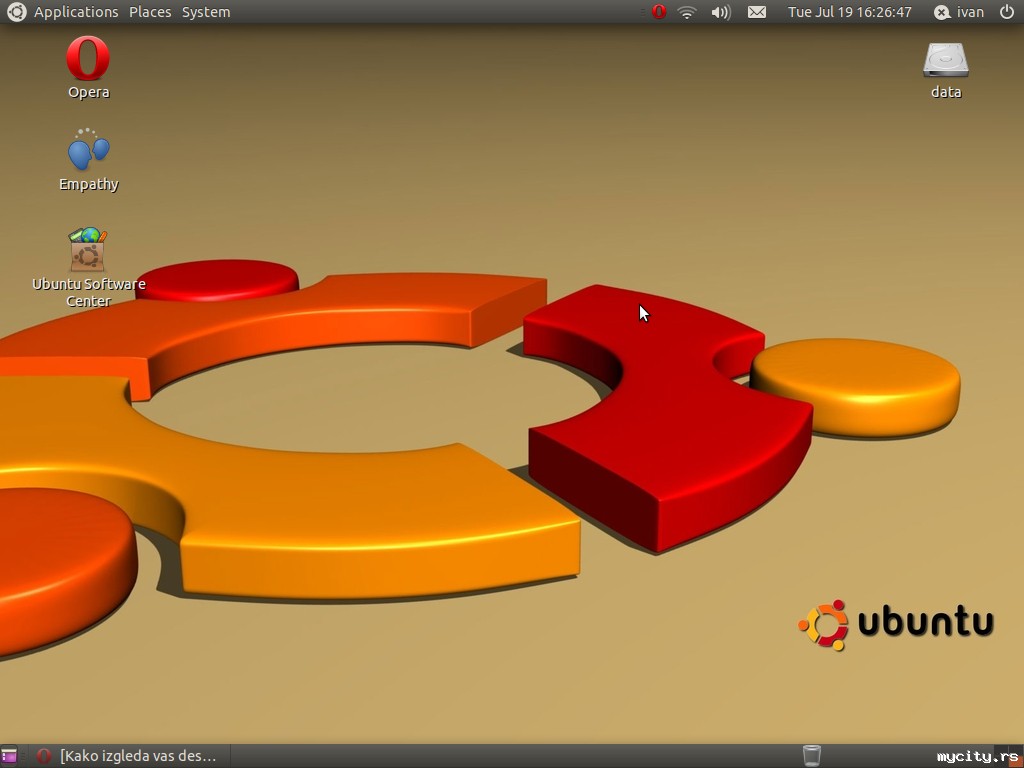The width and height of the screenshot is (1024, 768).
Task: Open the volume indicator
Action: coord(721,12)
